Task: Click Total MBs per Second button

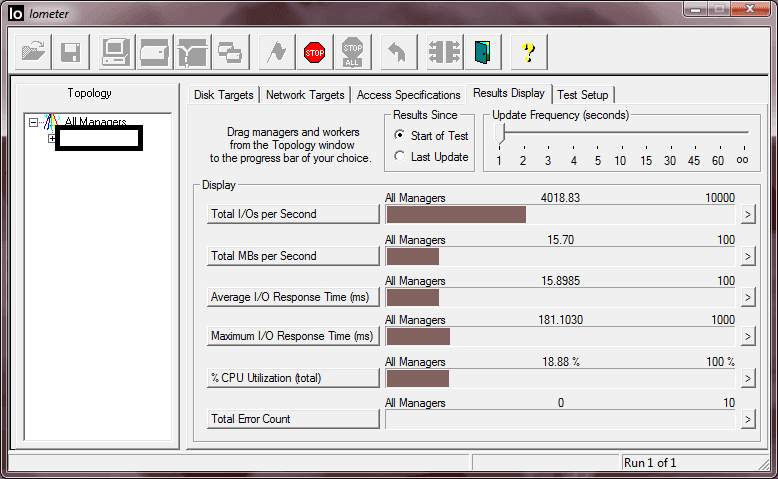Action: click(293, 256)
